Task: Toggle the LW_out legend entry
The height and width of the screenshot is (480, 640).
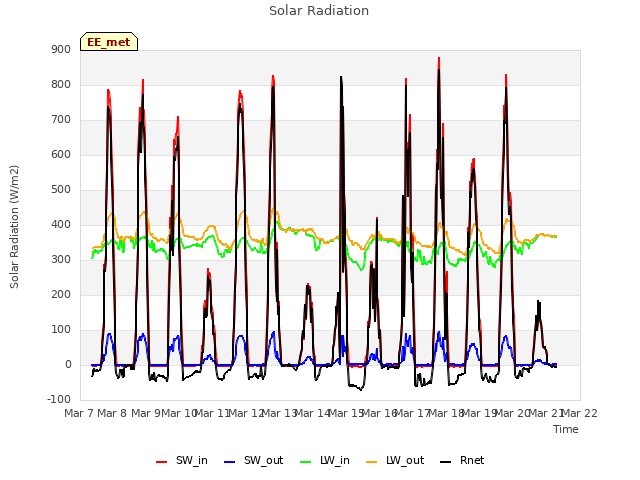Action: tap(395, 461)
